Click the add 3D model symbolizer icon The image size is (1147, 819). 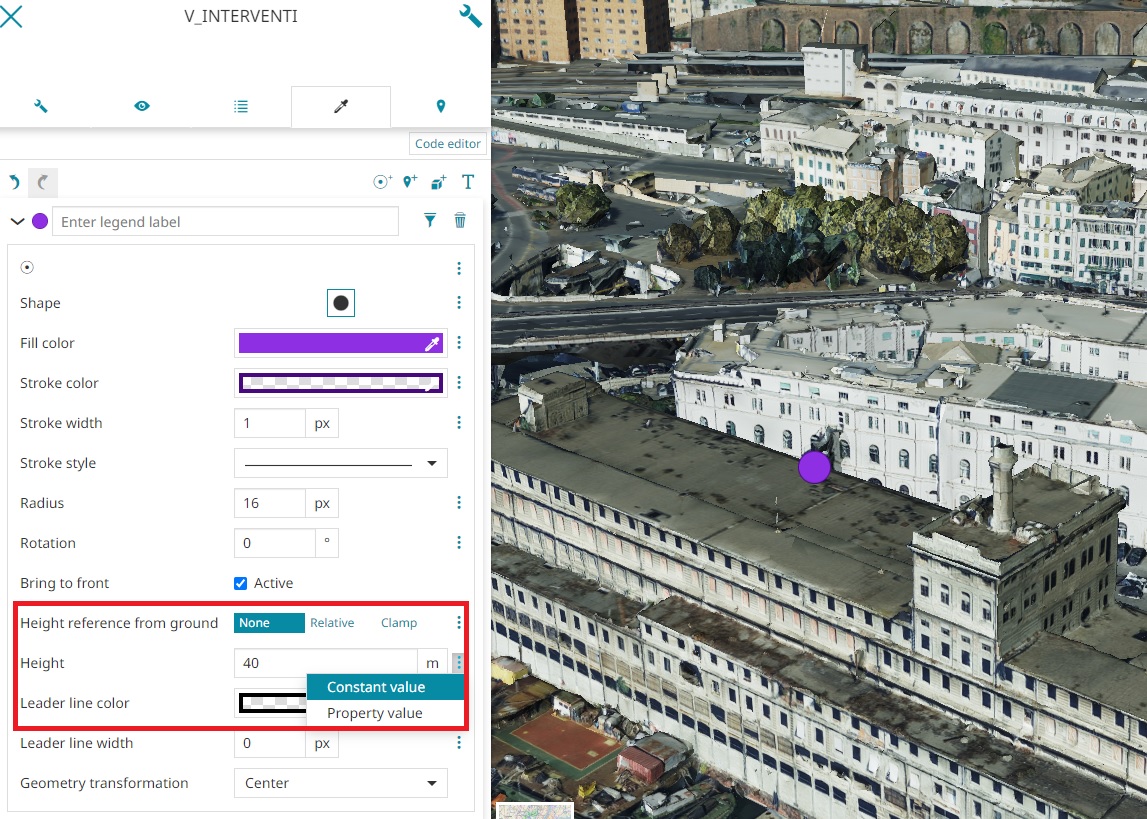(438, 182)
